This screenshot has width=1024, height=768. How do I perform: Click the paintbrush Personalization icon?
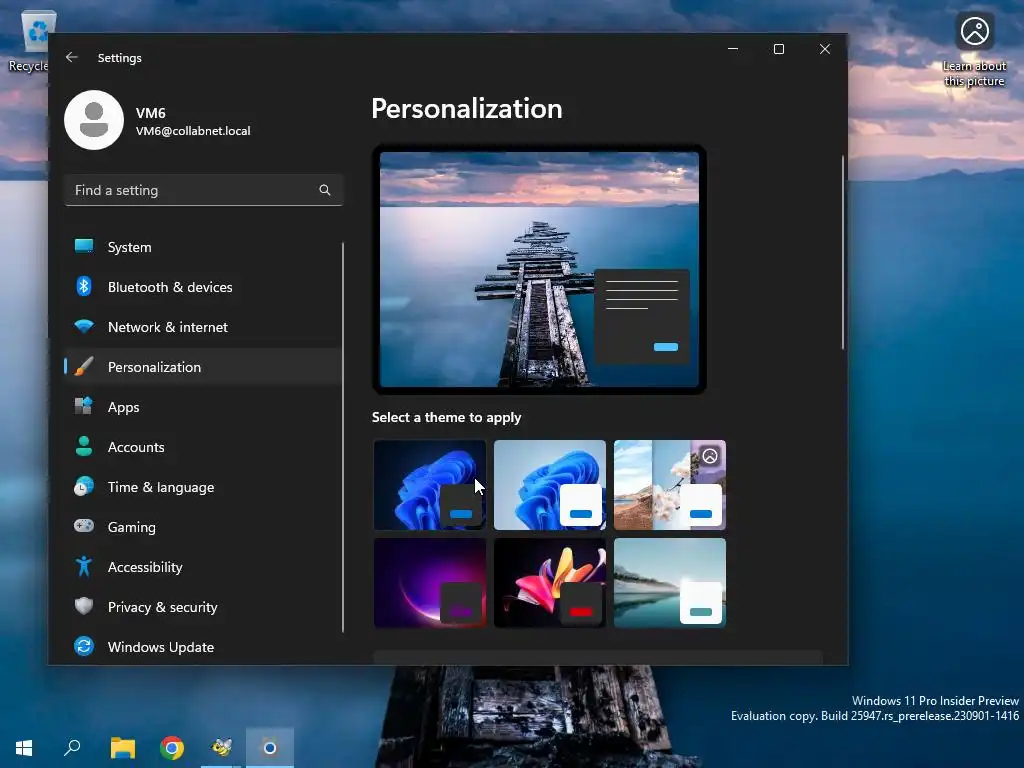(84, 366)
